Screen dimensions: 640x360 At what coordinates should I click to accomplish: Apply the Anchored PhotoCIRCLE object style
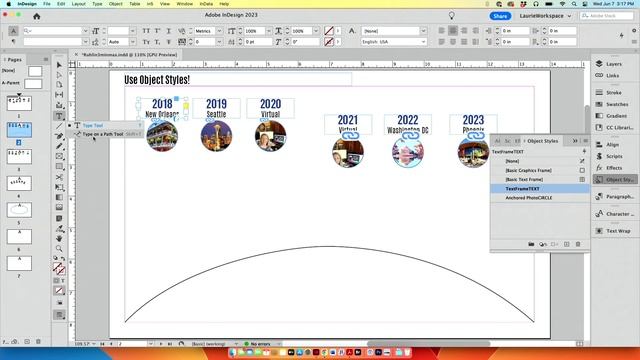click(x=540, y=198)
